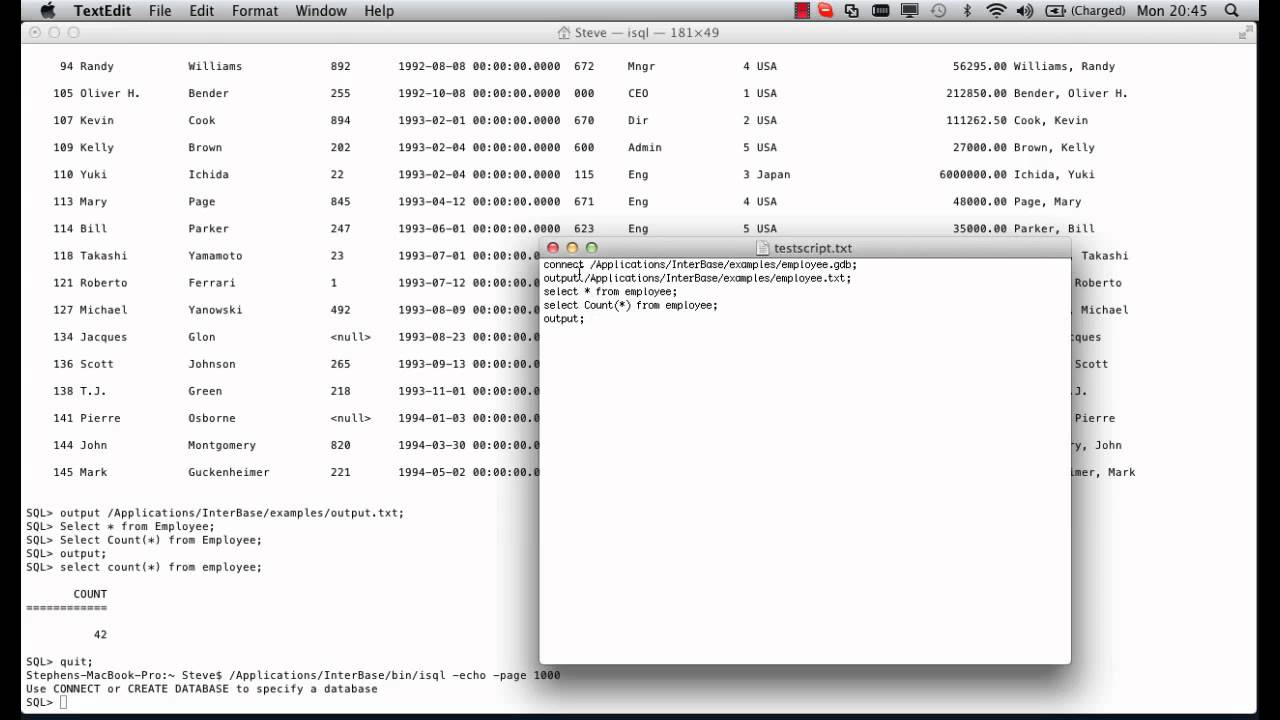Open the display monitor menu bar icon

[909, 11]
